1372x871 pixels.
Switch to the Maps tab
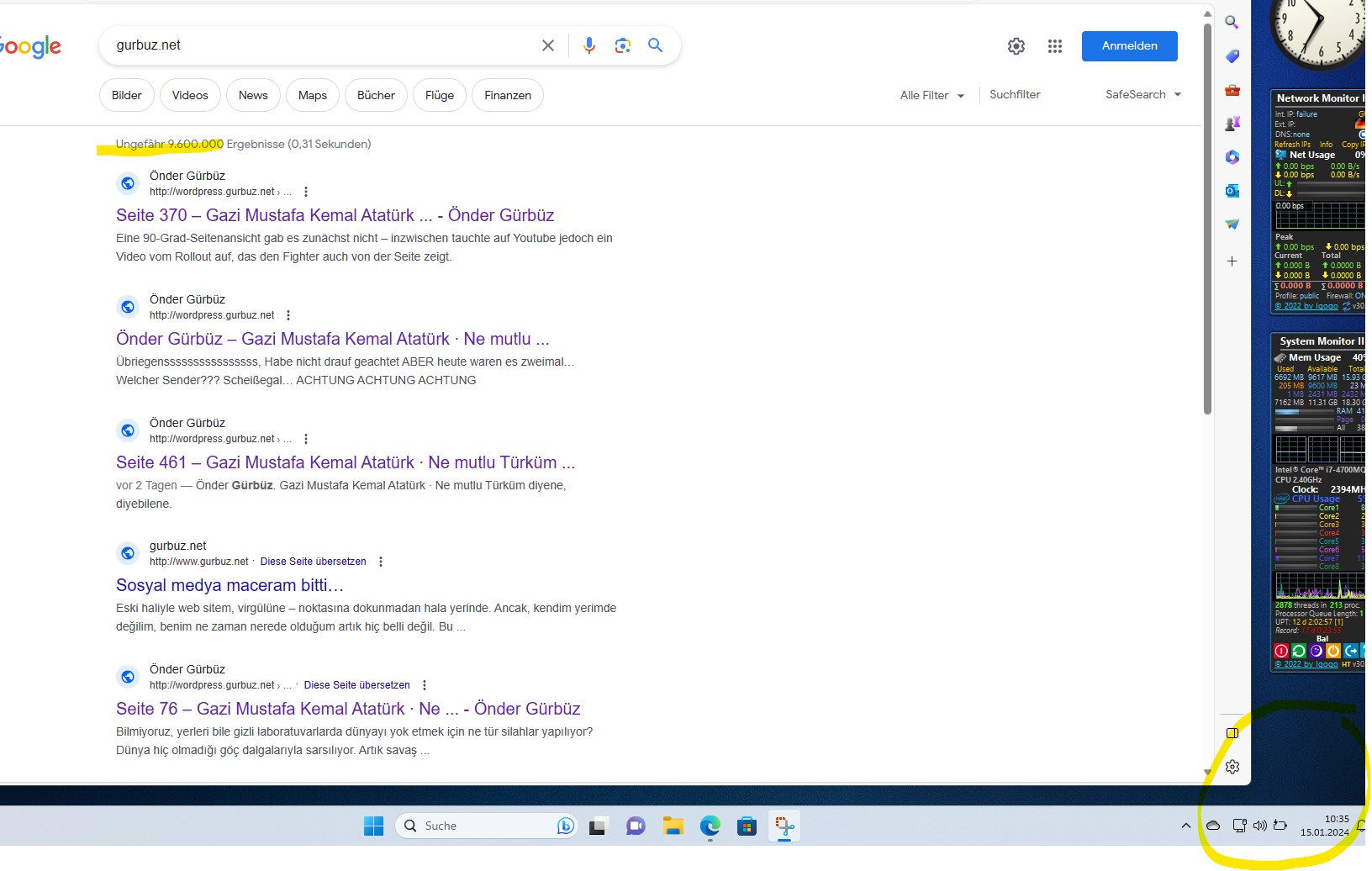313,95
